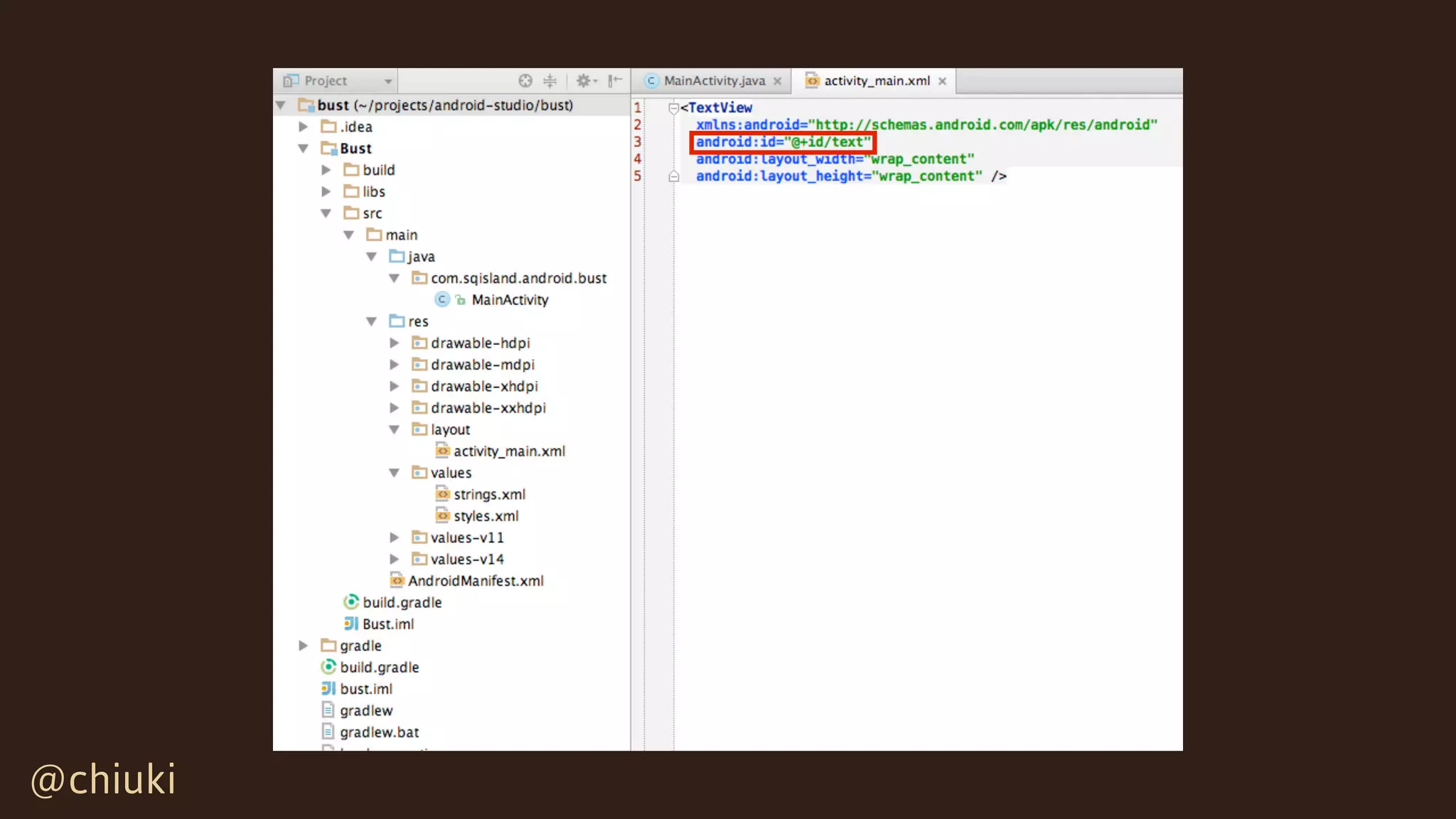Viewport: 1456px width, 819px height.
Task: Open strings.xml from the values folder
Action: tap(489, 495)
